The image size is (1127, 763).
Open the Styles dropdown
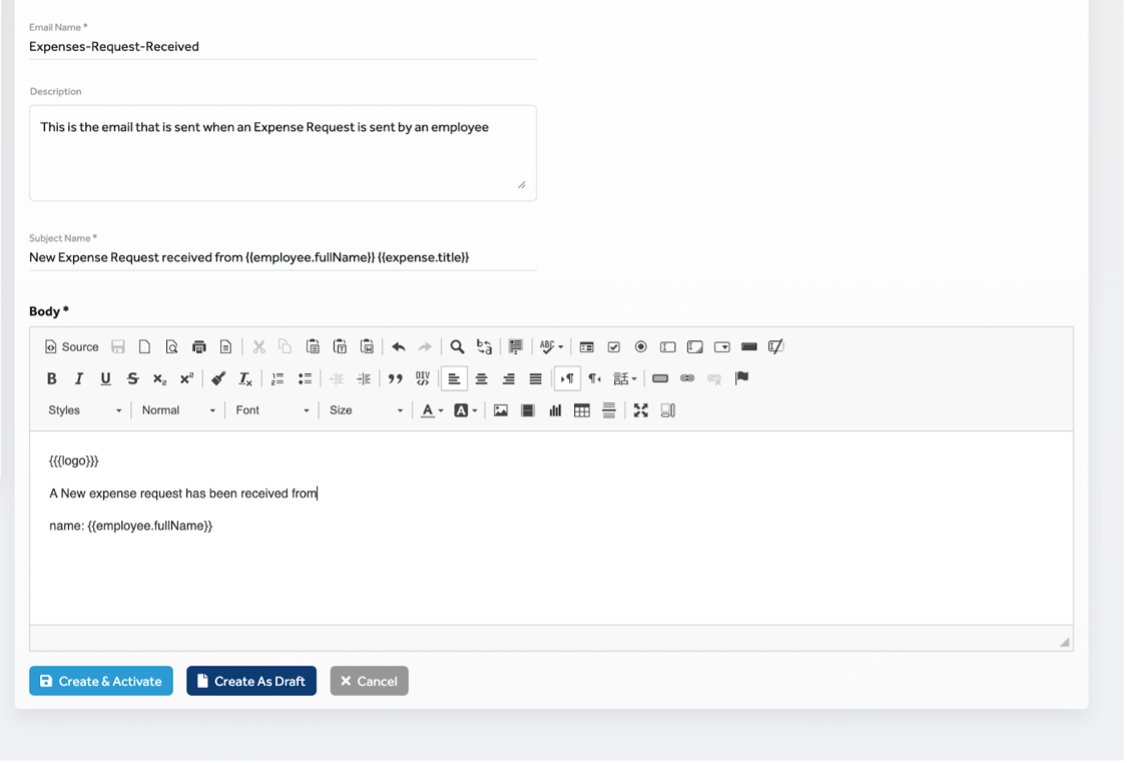coord(85,410)
